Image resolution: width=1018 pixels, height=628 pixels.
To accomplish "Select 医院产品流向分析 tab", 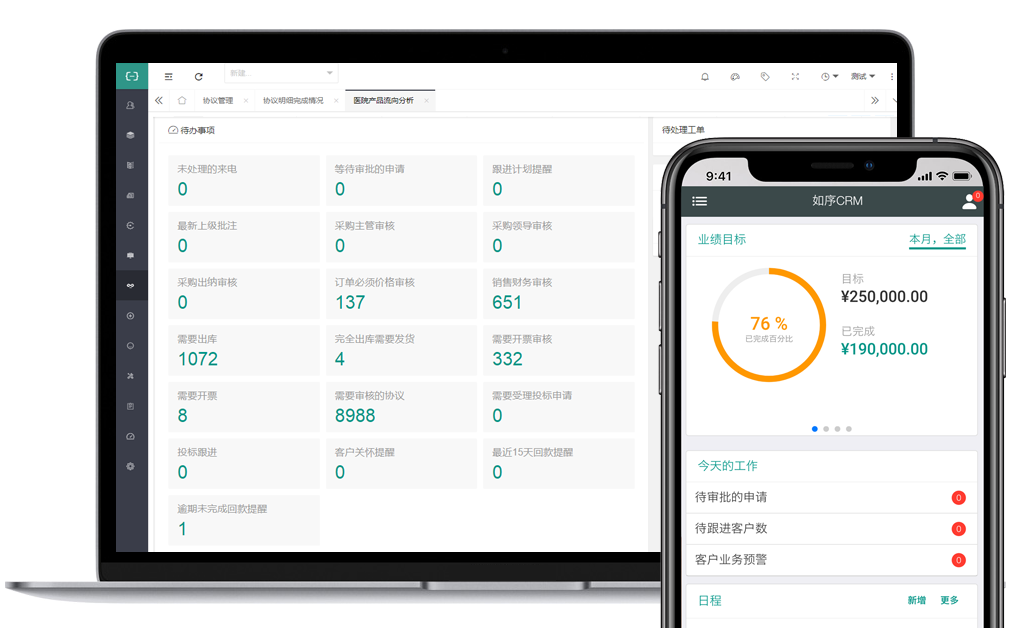I will pyautogui.click(x=383, y=101).
